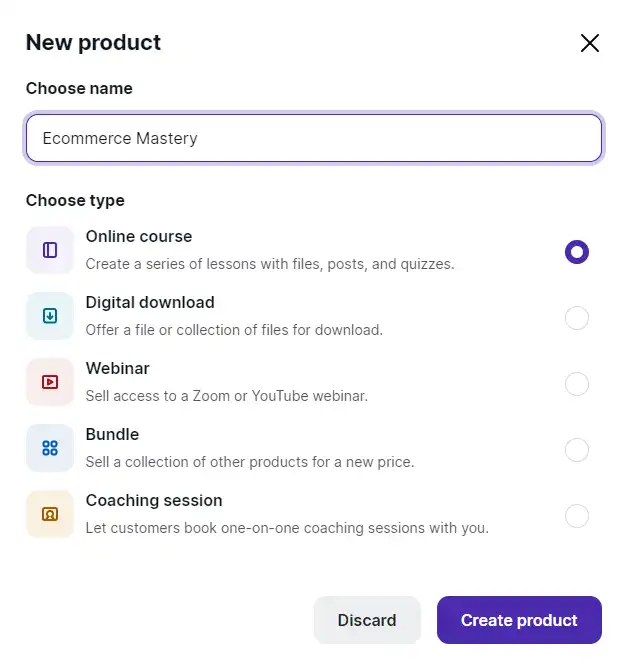Enable the Coaching session radio option

[577, 516]
